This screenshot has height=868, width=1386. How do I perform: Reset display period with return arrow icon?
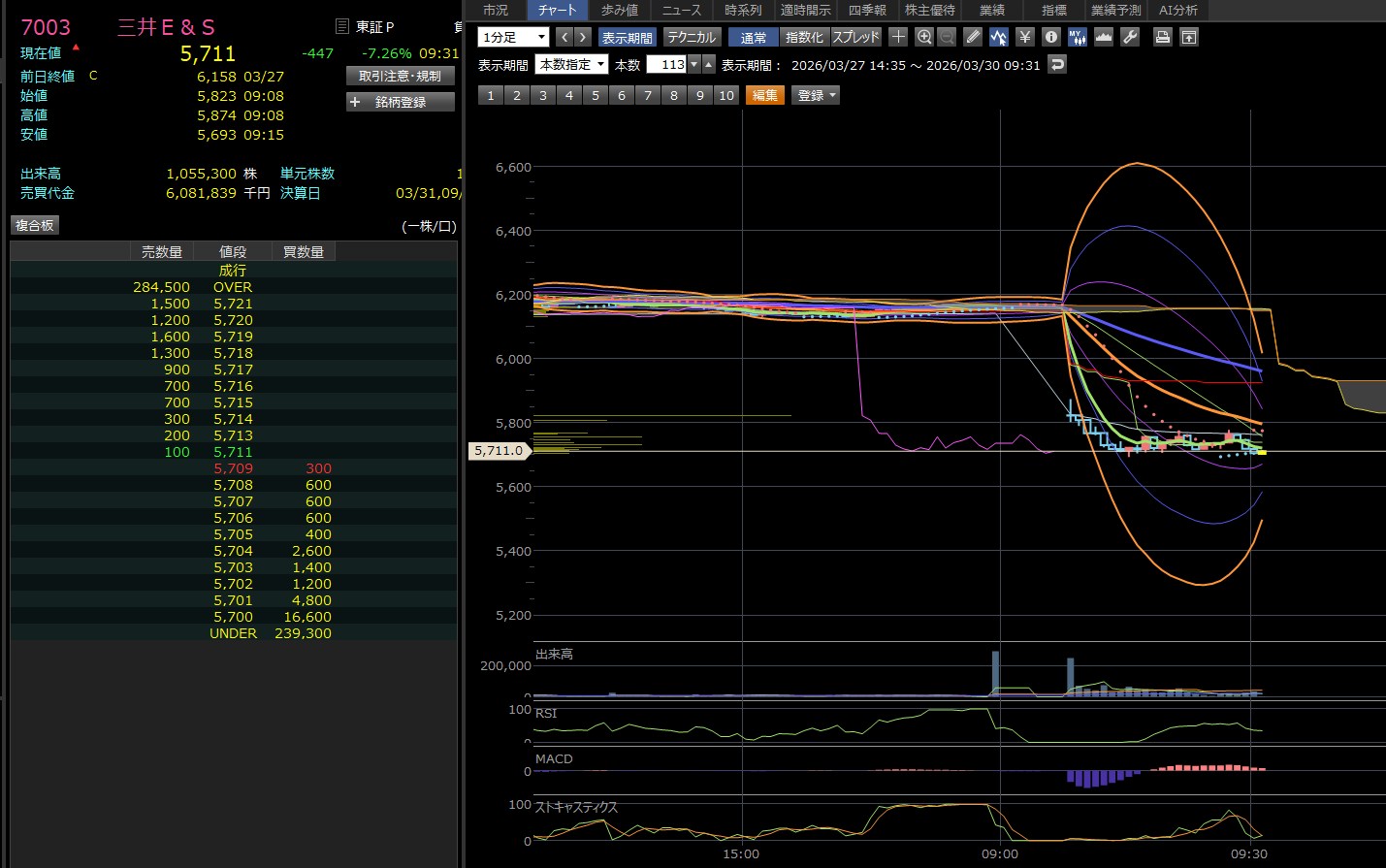(1057, 65)
